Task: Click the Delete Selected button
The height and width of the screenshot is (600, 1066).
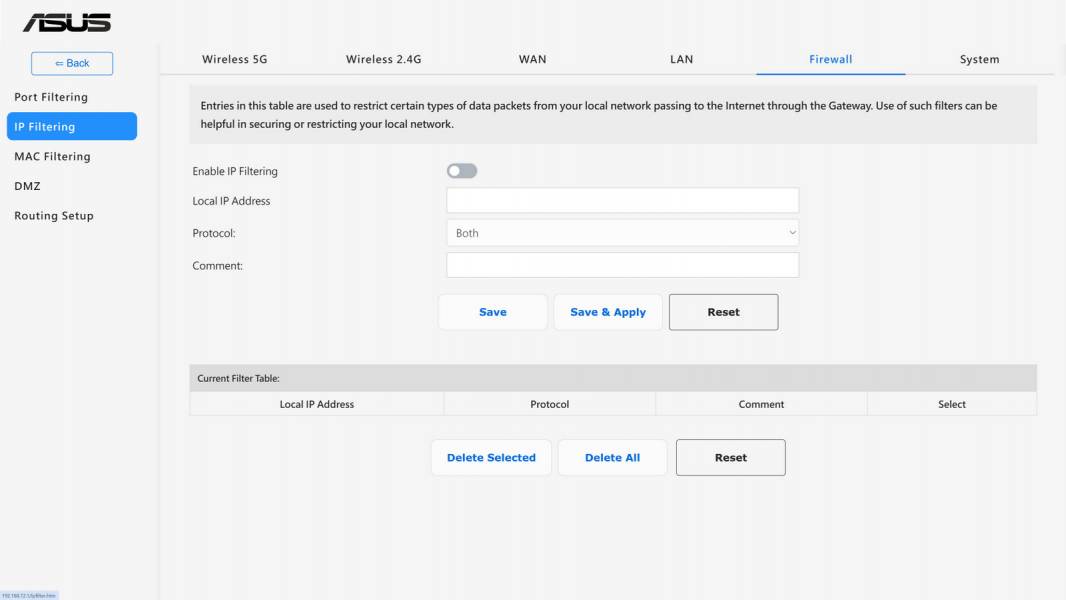Action: (491, 457)
